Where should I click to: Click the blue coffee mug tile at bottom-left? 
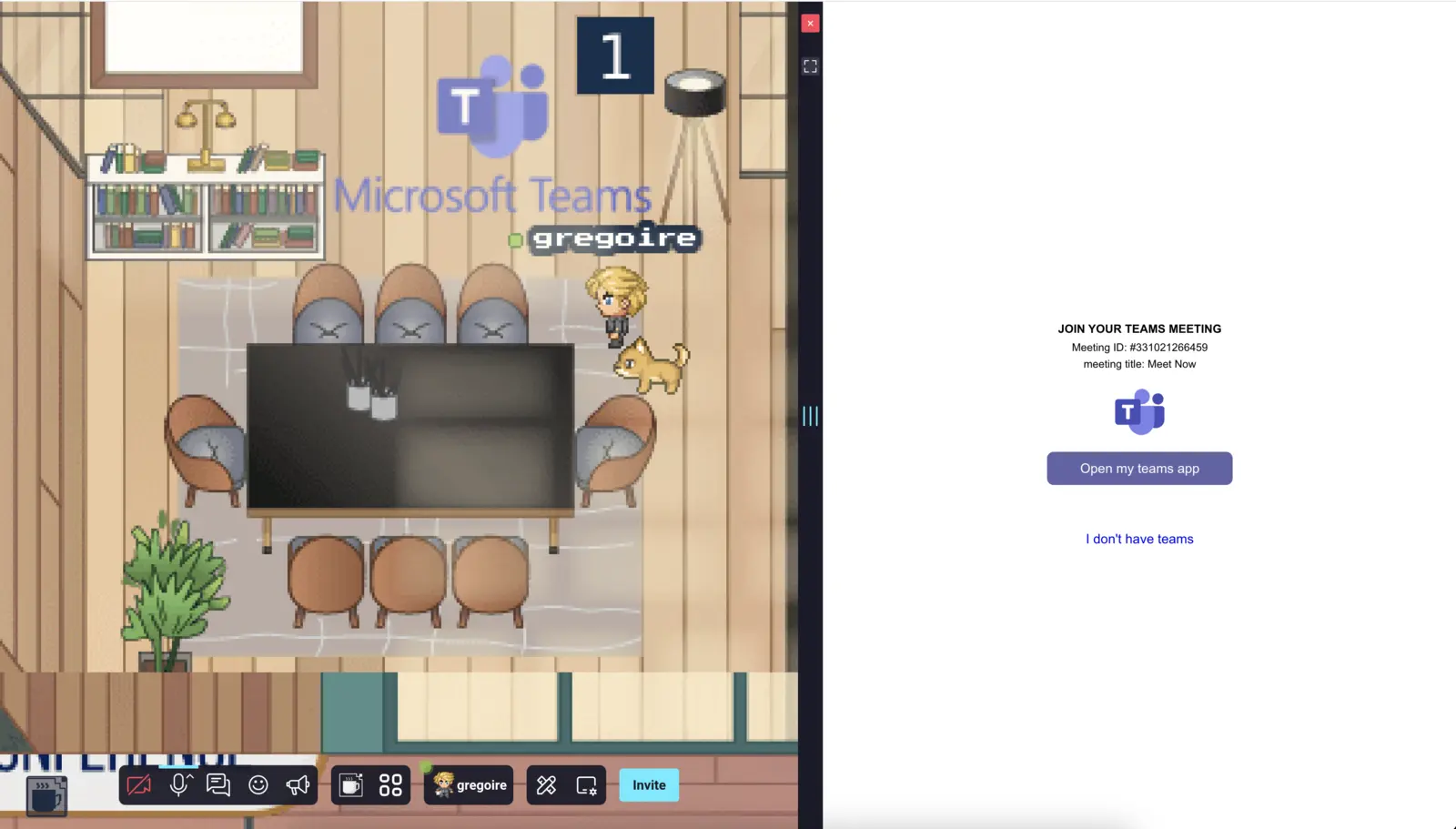[46, 796]
